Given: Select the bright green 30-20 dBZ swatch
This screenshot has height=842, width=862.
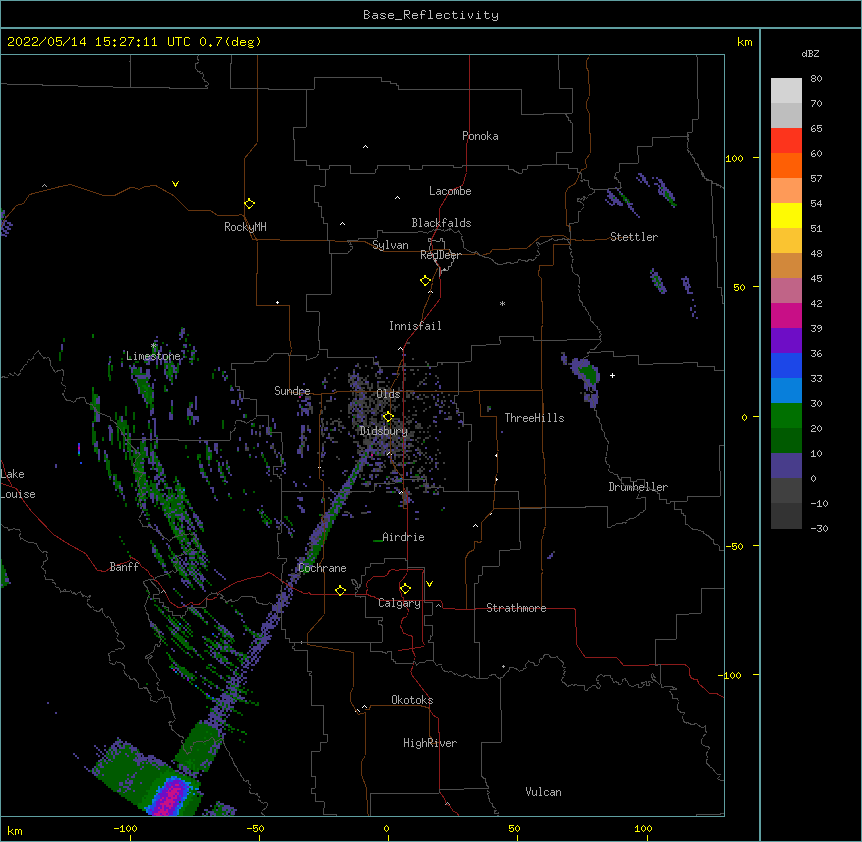Looking at the screenshot, I should coord(786,416).
